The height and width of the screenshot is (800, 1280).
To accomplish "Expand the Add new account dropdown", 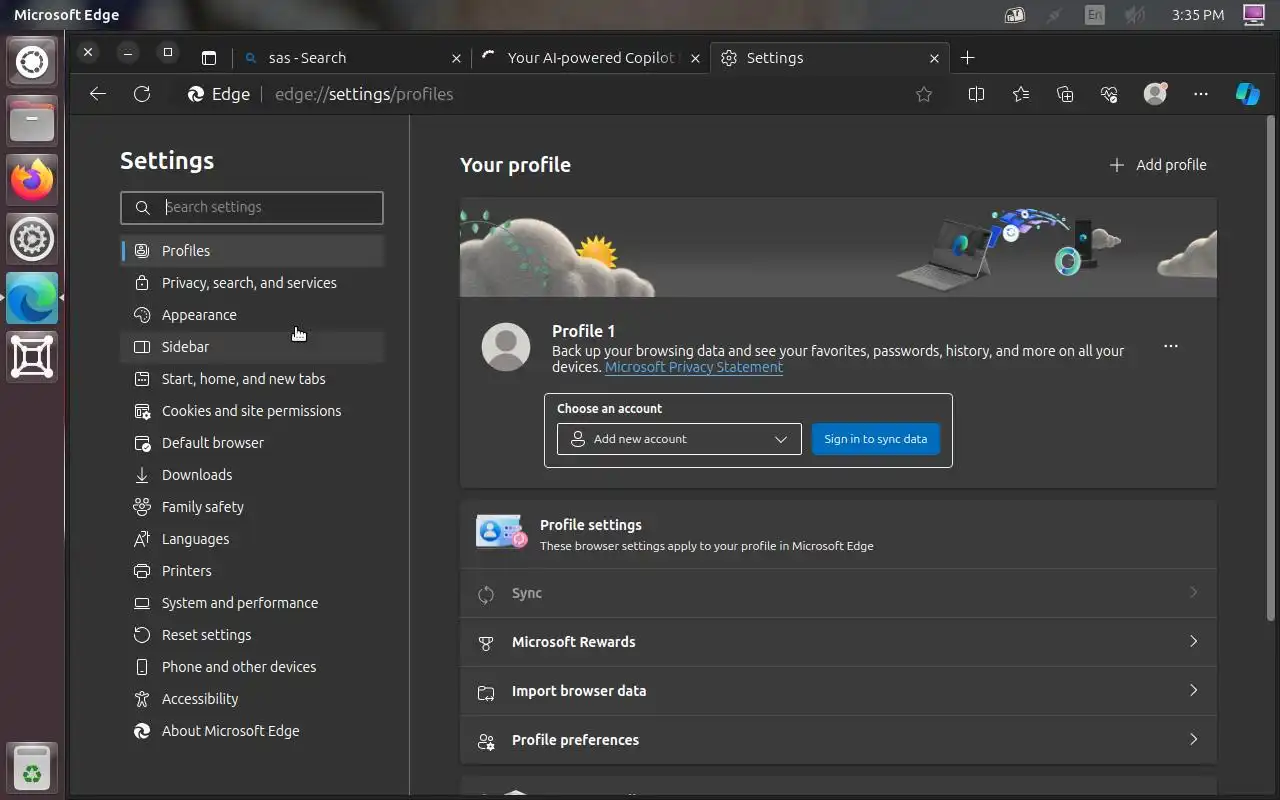I will 679,439.
